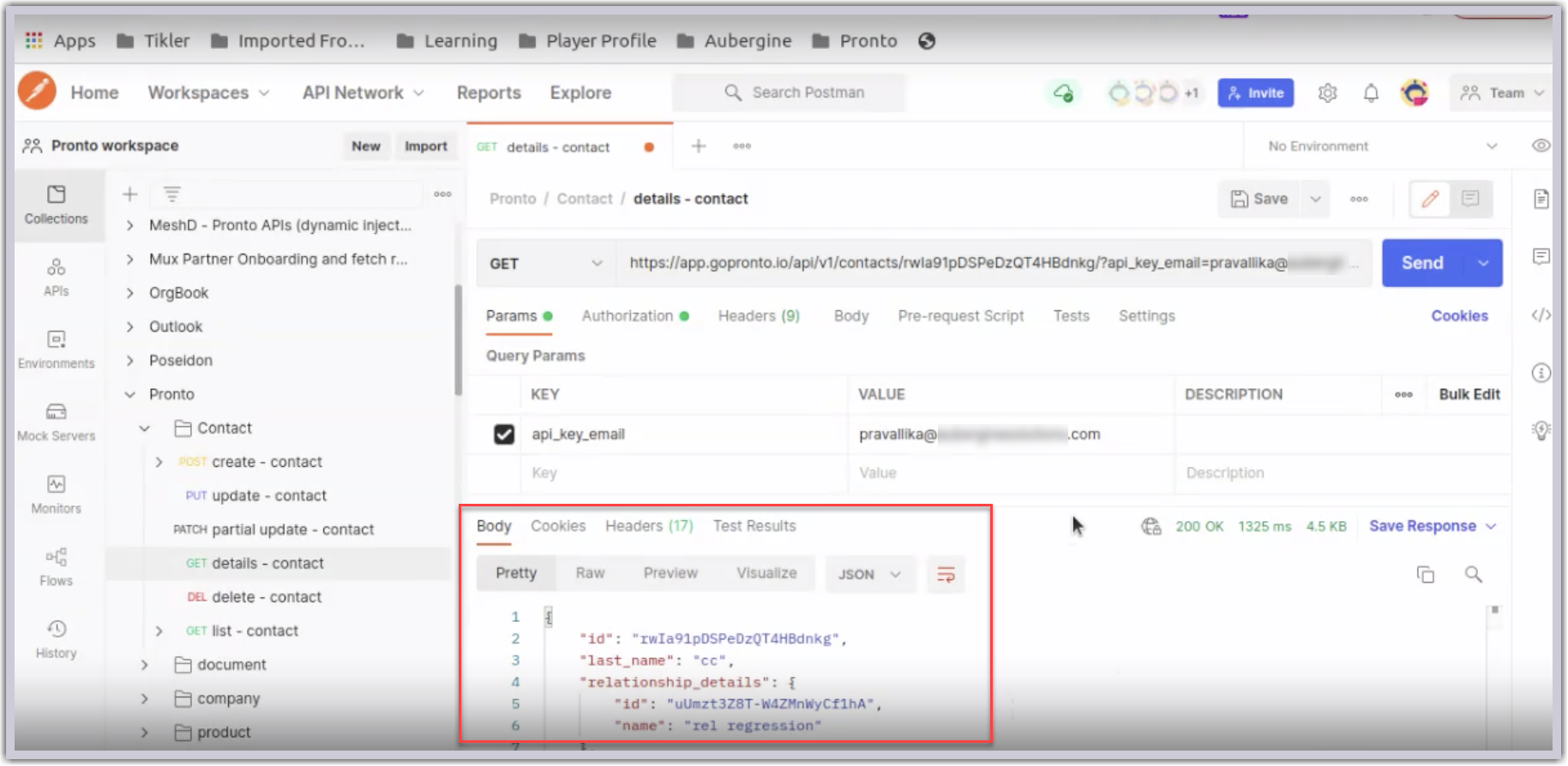
Task: Open the documentation icon in right sidebar
Action: tap(1541, 199)
